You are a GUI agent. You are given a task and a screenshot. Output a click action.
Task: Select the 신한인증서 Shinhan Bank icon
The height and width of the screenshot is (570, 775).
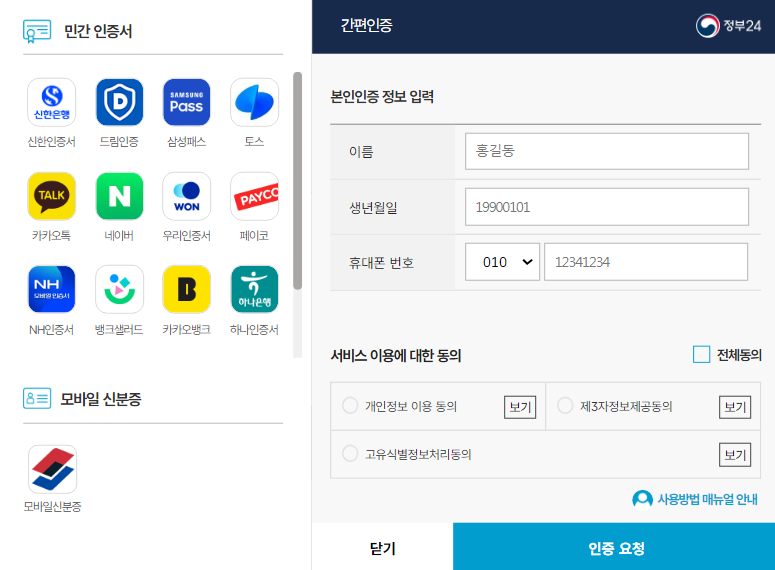pos(51,102)
